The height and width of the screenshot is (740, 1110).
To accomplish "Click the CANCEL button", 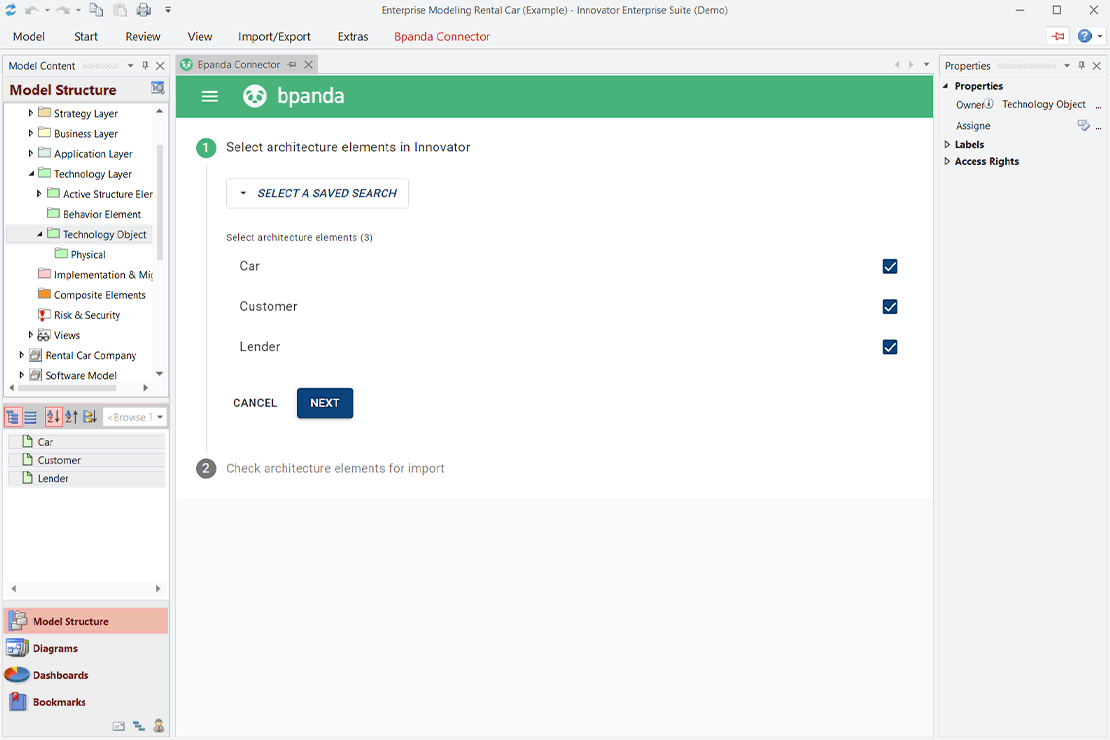I will (x=255, y=403).
